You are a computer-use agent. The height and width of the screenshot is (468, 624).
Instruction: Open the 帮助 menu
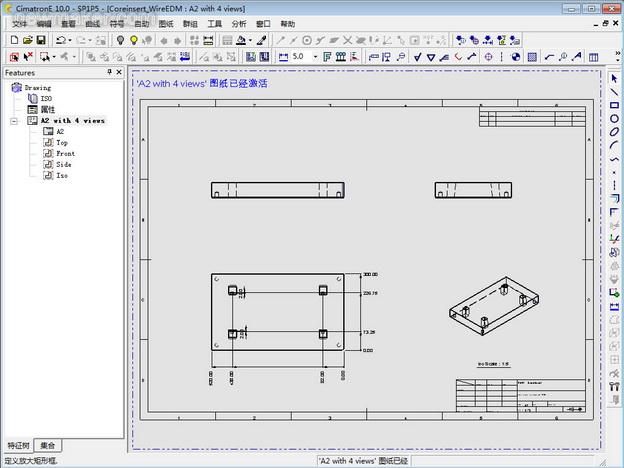click(x=288, y=24)
